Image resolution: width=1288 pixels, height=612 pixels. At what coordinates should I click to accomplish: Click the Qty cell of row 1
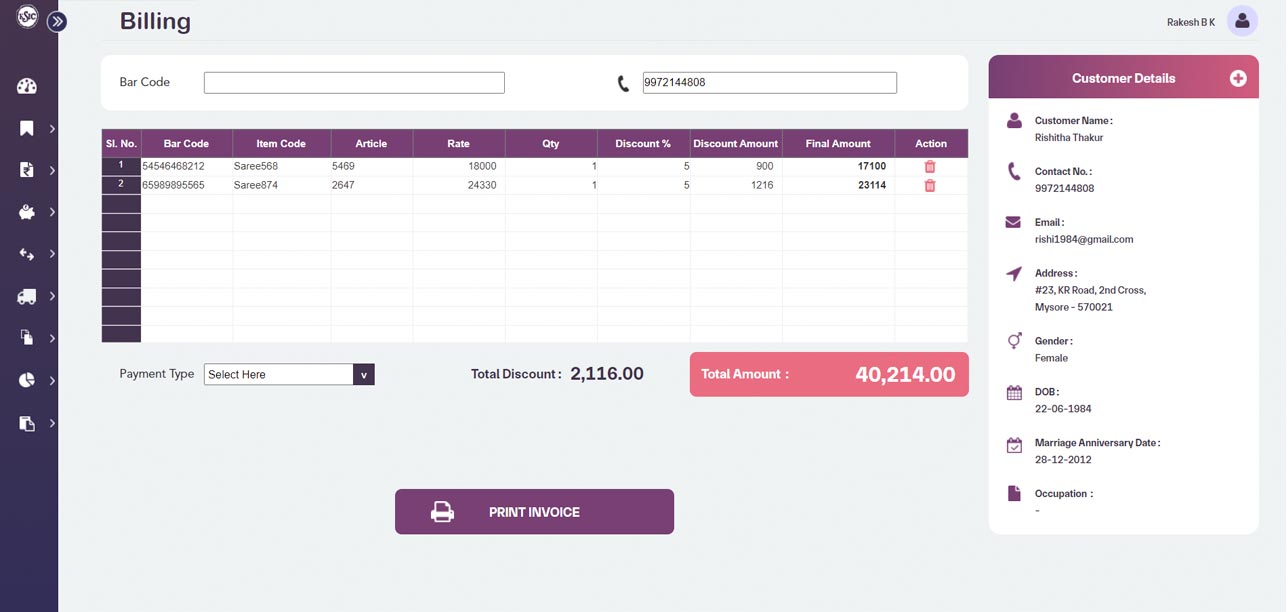click(x=551, y=167)
